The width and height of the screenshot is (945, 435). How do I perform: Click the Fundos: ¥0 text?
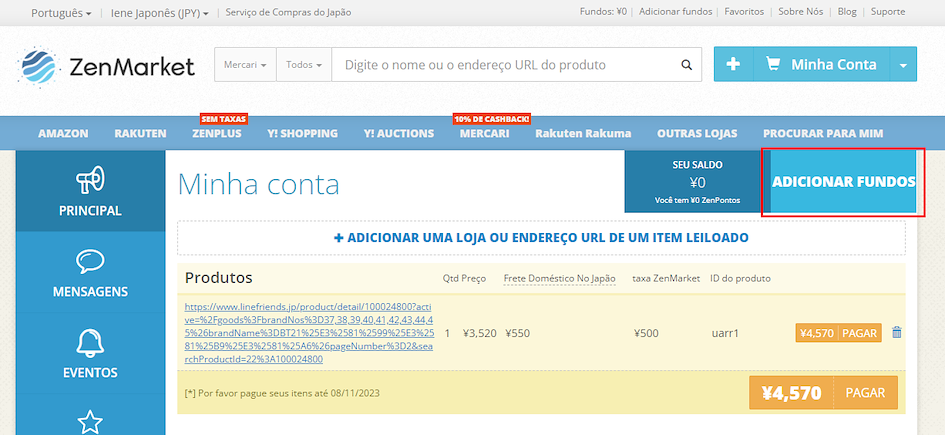[x=603, y=11]
